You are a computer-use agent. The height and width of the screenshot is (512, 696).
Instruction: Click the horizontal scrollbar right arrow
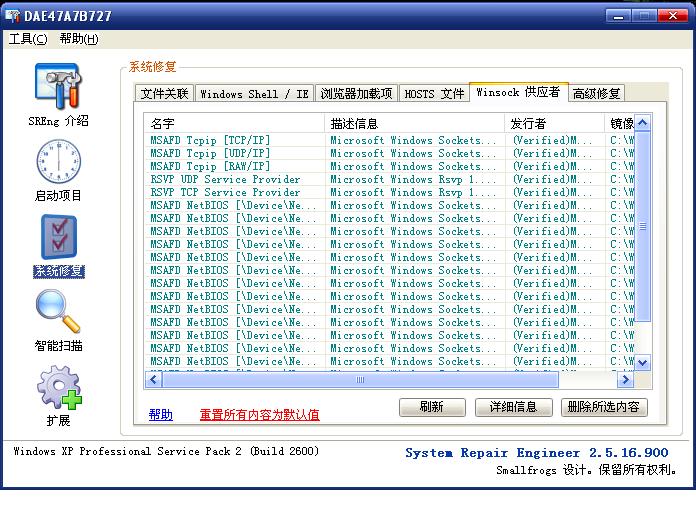tap(625, 380)
